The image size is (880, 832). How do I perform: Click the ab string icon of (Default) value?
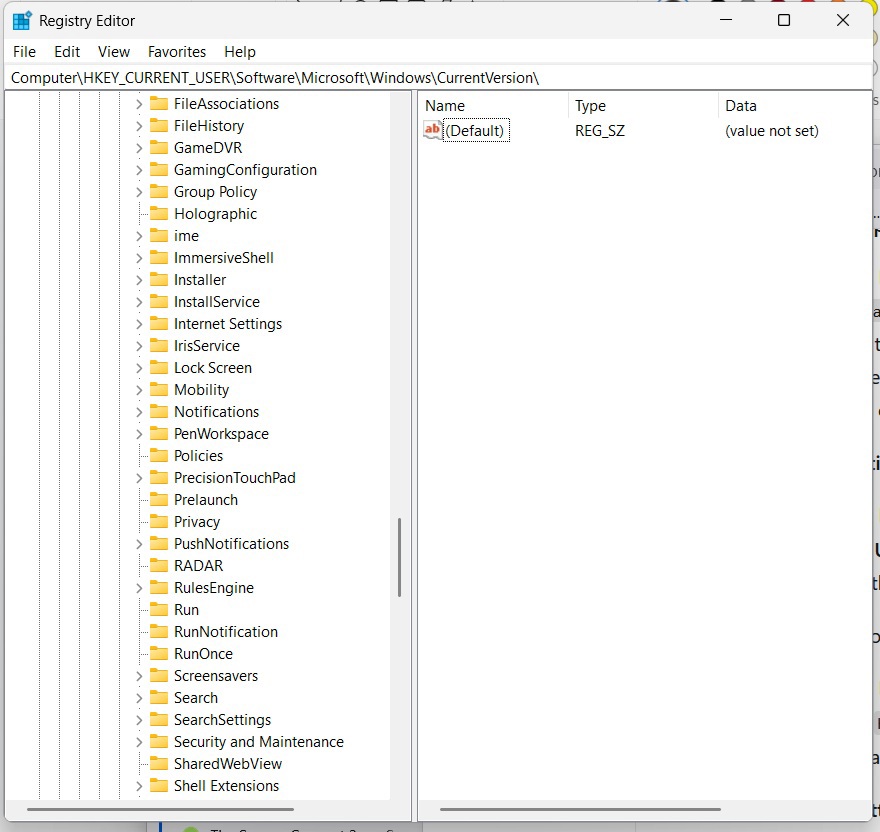coord(433,130)
